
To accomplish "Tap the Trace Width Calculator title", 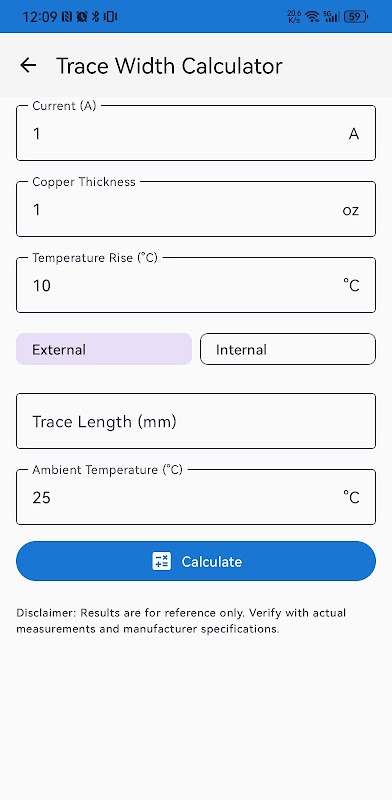I will [169, 66].
